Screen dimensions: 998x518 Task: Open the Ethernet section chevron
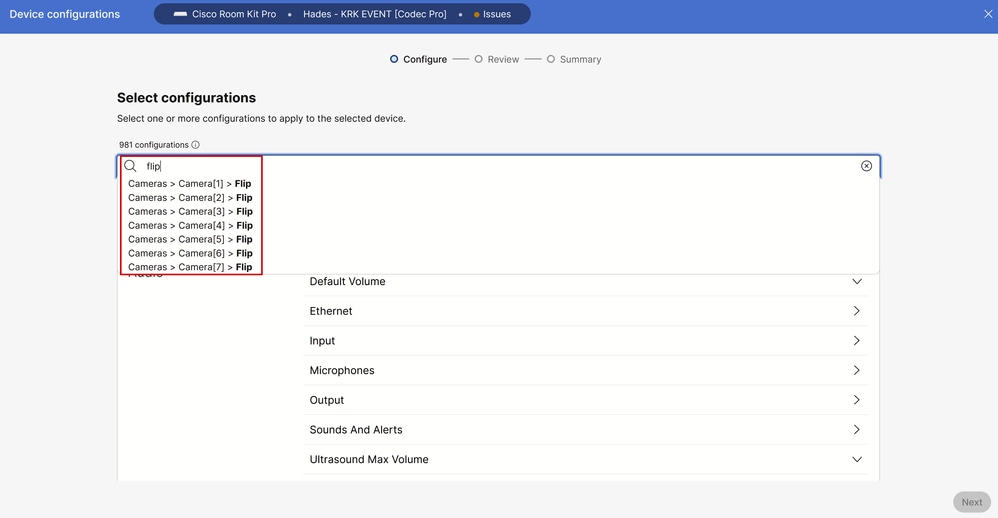click(857, 311)
